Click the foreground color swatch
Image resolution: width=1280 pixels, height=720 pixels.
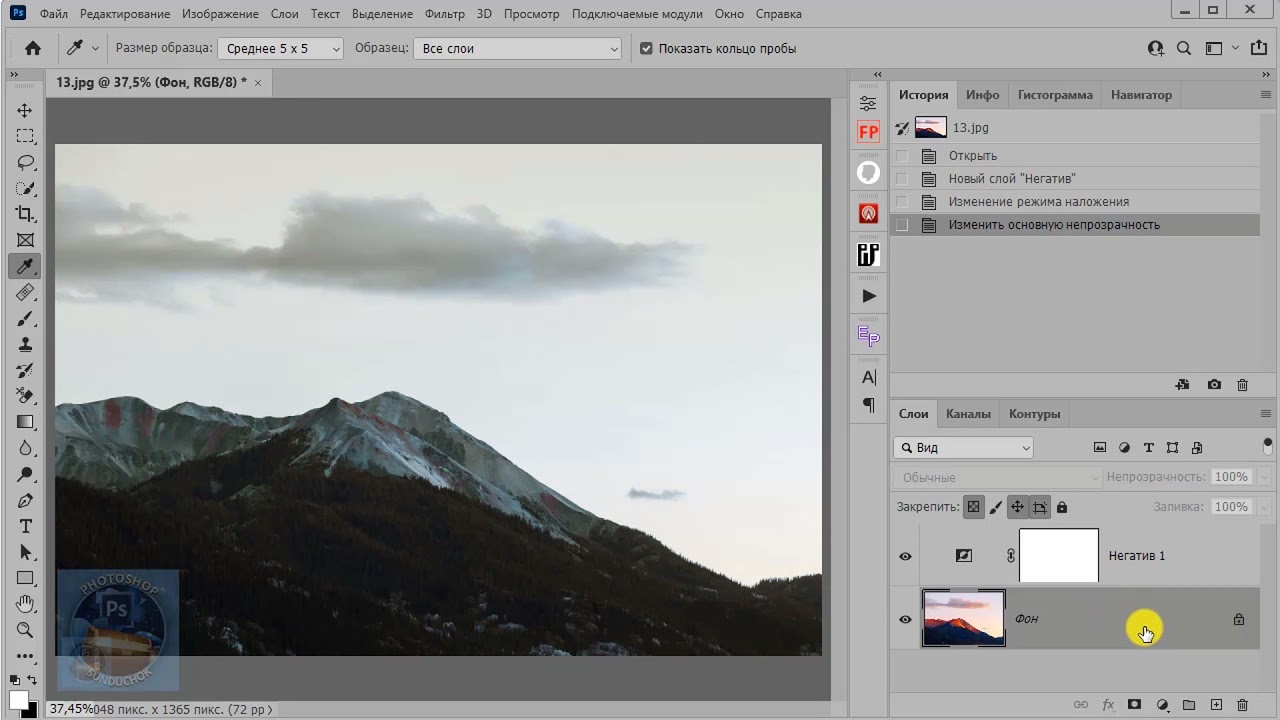click(x=18, y=699)
